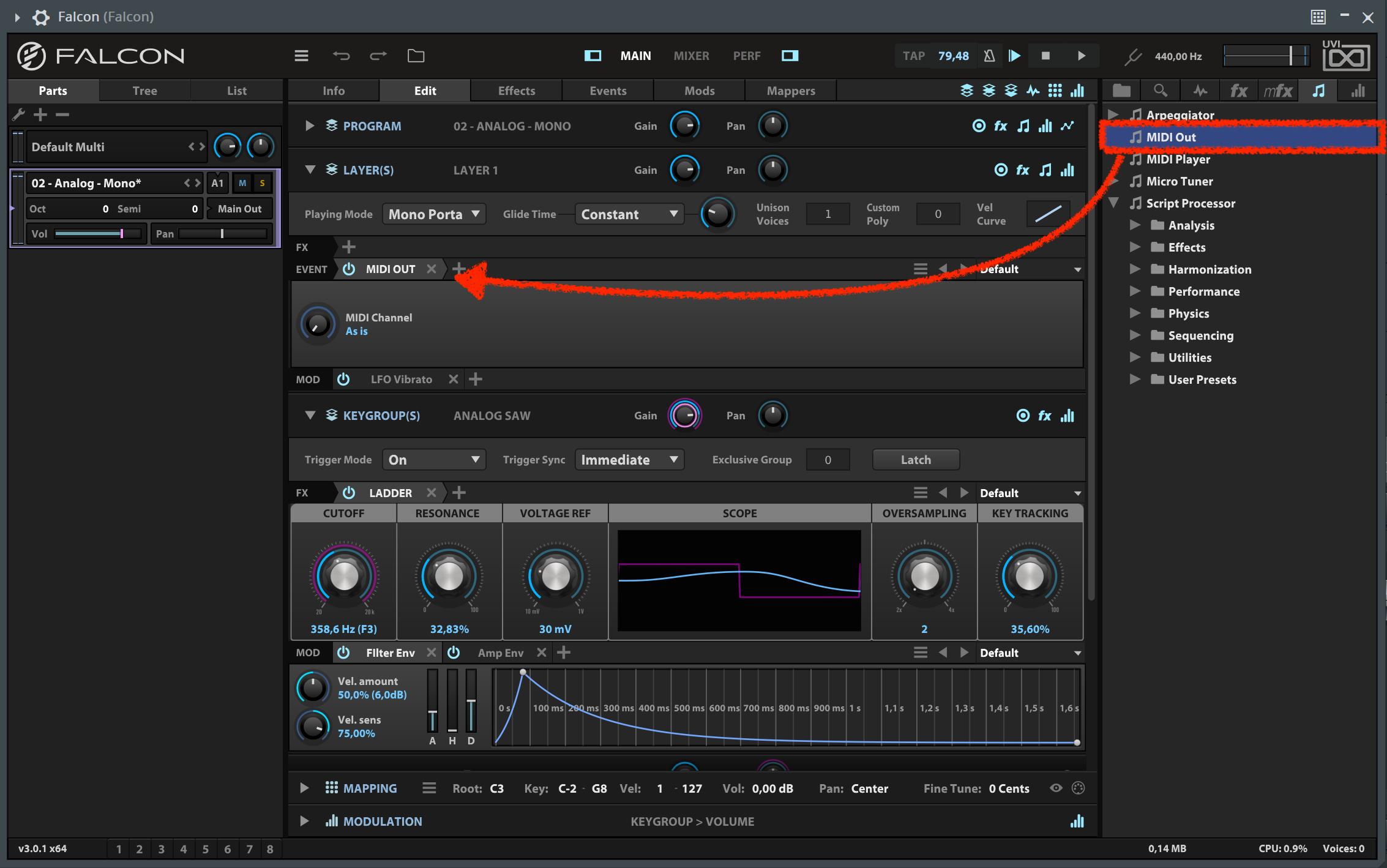
Task: Show the keygroup grid view in the Edit toolbar
Action: pyautogui.click(x=1055, y=90)
